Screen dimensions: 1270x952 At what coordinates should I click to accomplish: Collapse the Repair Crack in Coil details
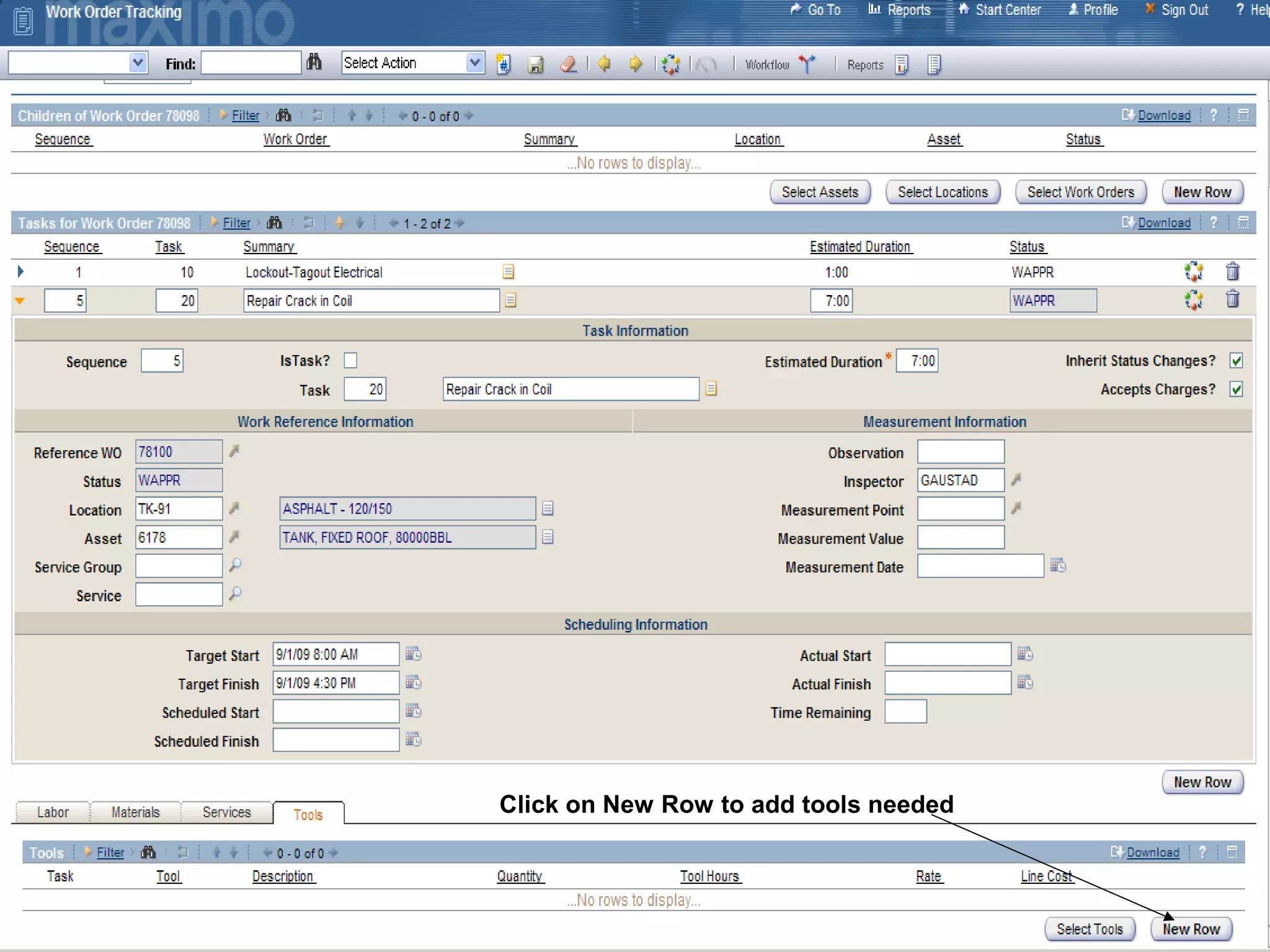coord(20,301)
